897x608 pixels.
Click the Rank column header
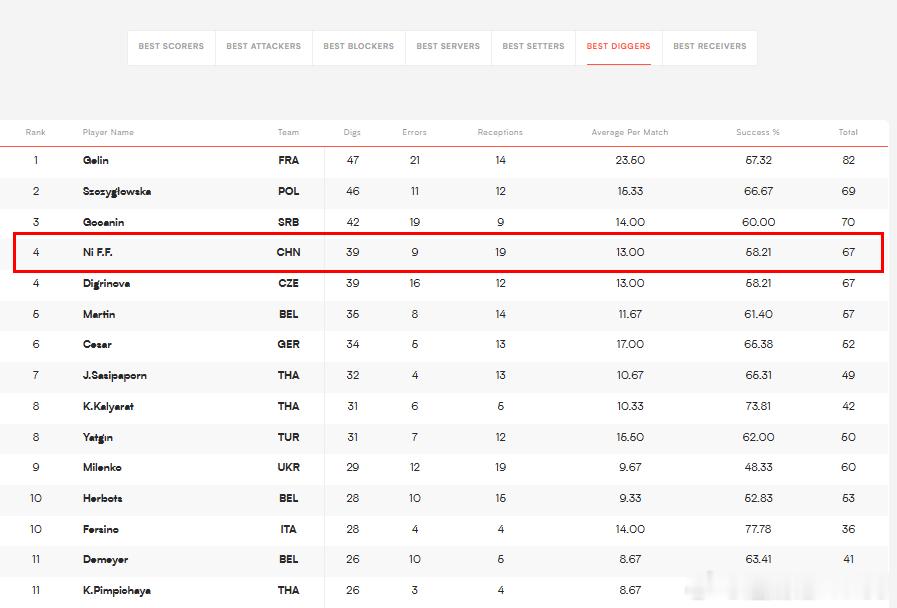pyautogui.click(x=35, y=132)
